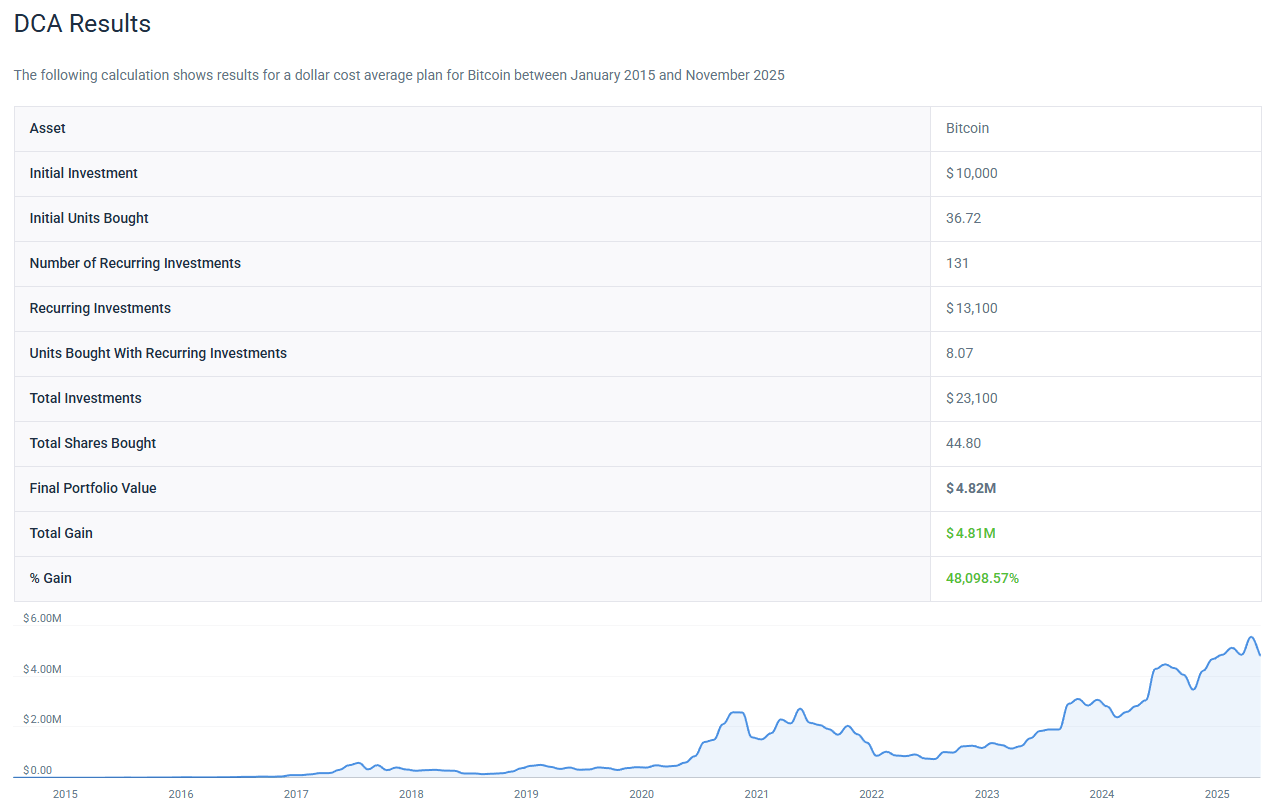
Task: Click the green Total Gain value $4.81M
Action: pos(971,533)
